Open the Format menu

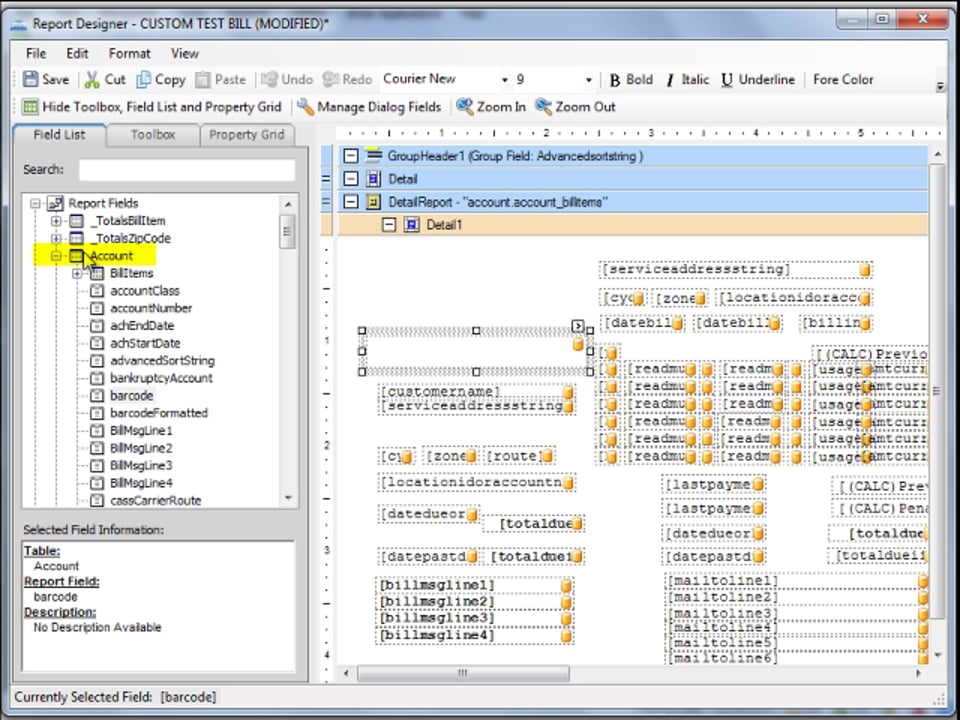(129, 53)
